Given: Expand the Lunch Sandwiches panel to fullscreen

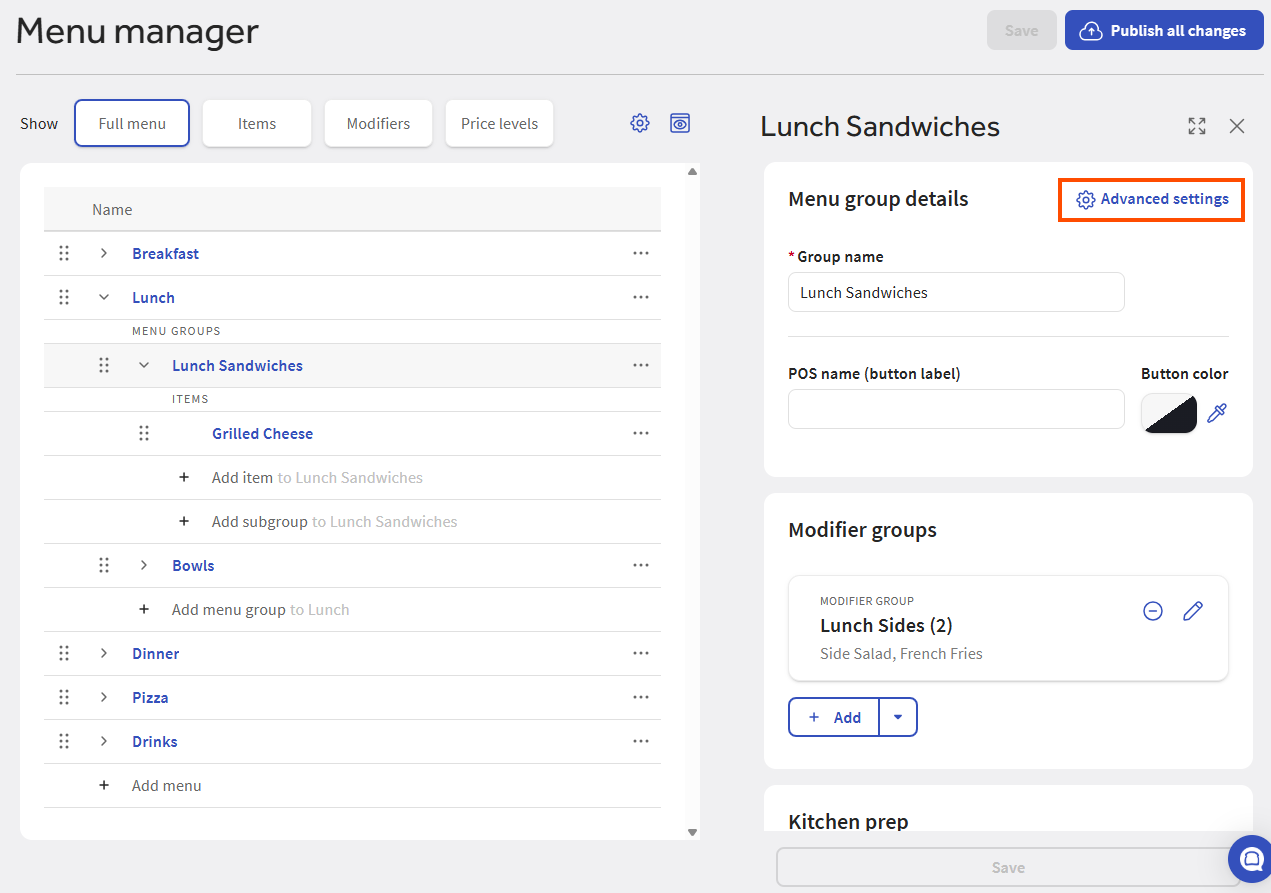Looking at the screenshot, I should click(1197, 126).
